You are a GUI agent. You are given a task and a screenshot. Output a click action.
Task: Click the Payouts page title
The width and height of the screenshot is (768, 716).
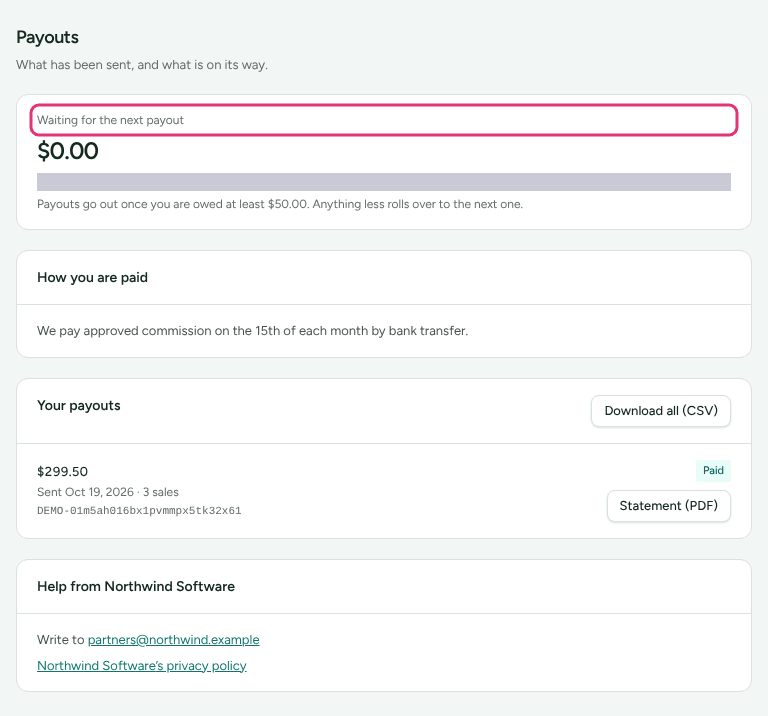tap(48, 37)
